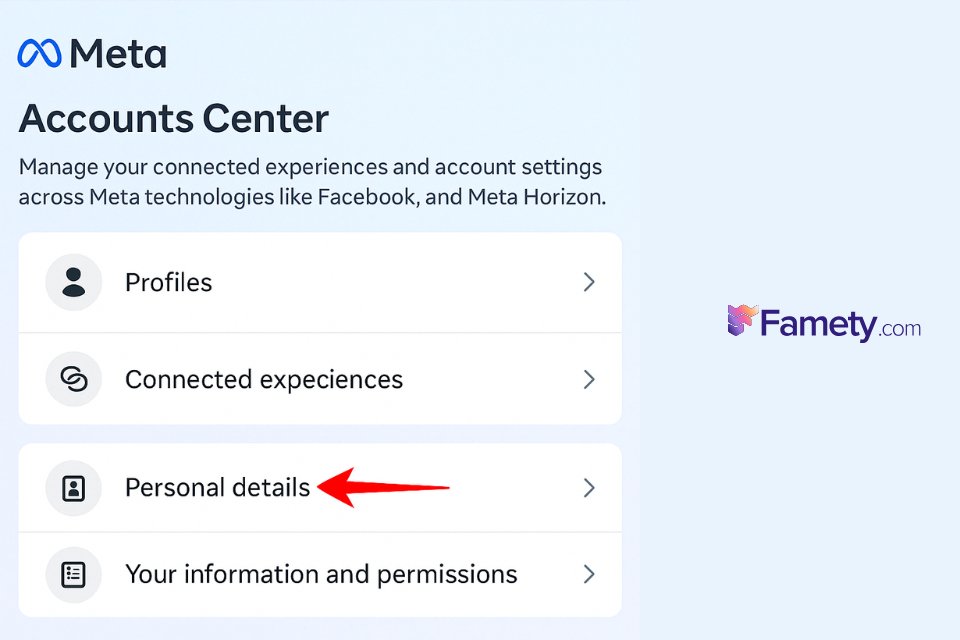Select the Profiles avatar silhouette
This screenshot has height=640, width=960.
click(x=73, y=282)
